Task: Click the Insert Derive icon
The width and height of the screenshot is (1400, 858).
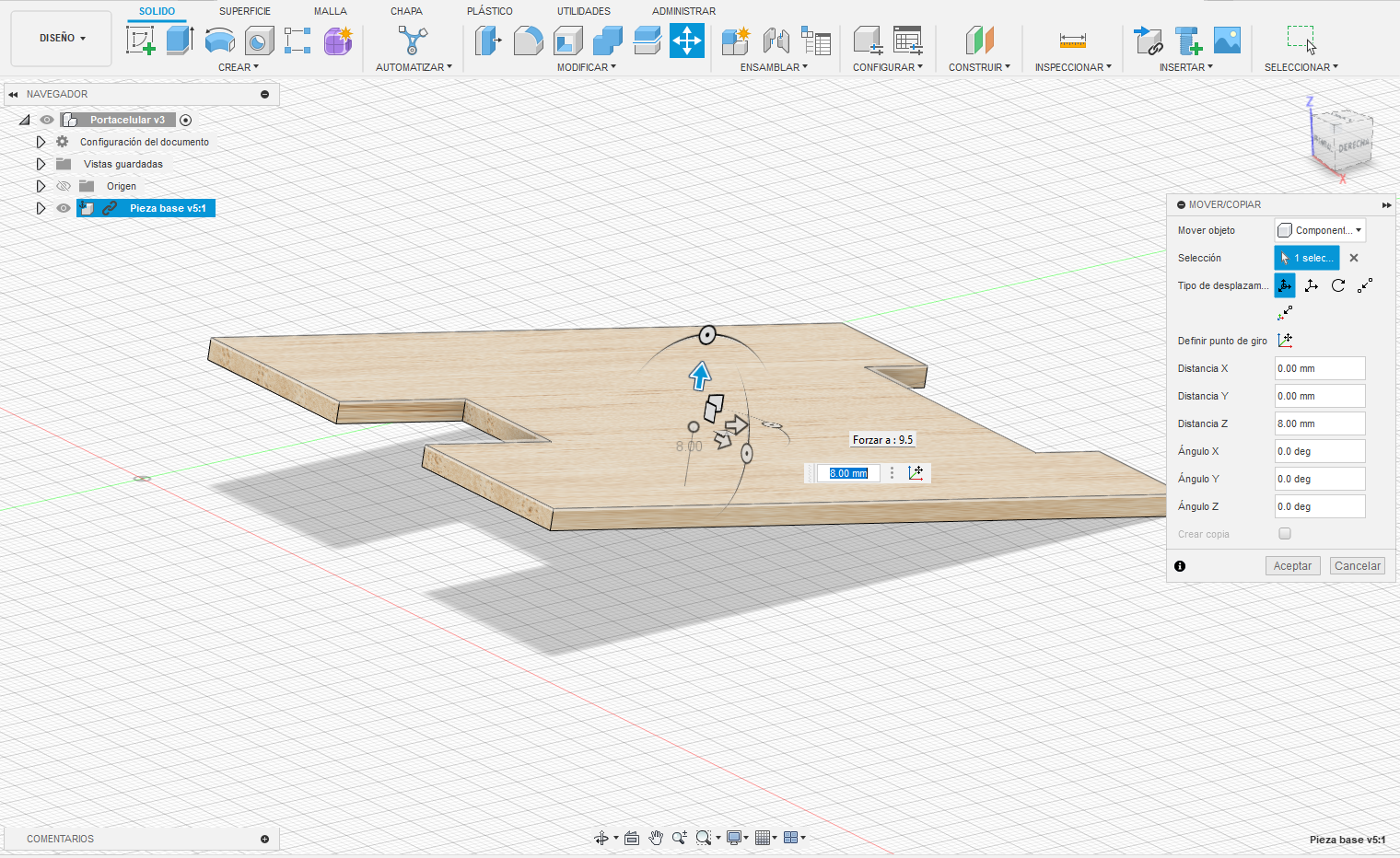Action: [1148, 41]
